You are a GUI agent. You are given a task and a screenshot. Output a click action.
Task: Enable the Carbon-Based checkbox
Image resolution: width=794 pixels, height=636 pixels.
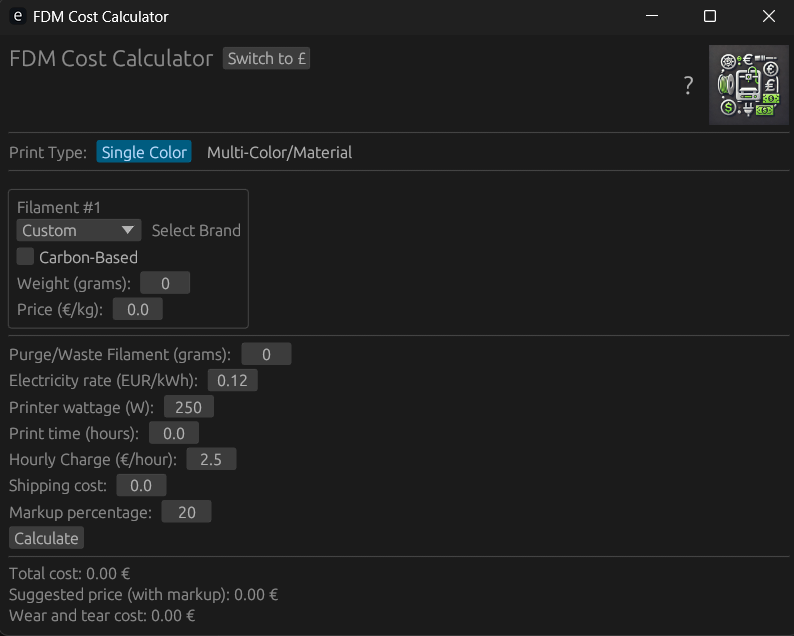click(x=25, y=257)
